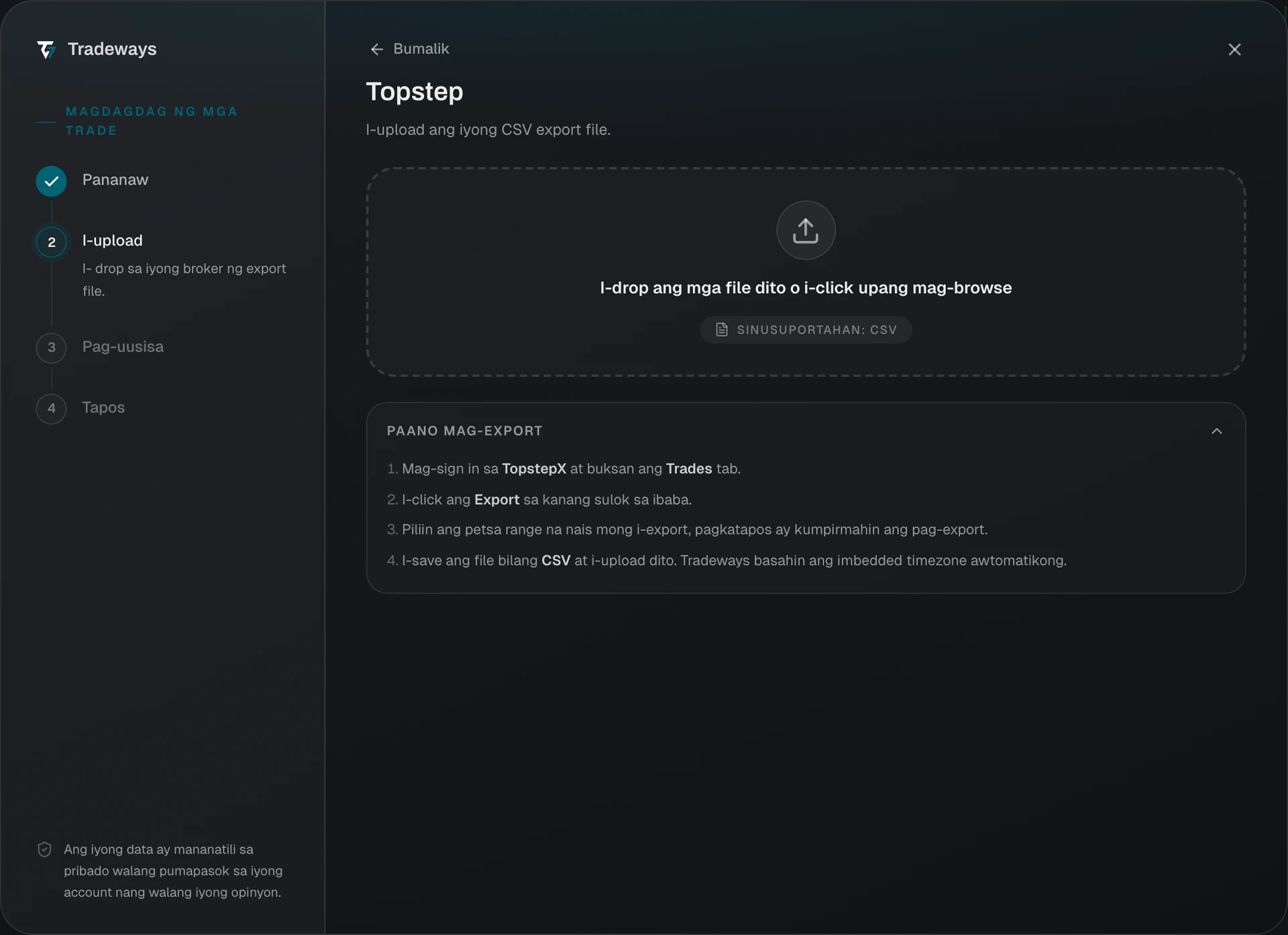Close the Topstep upload dialog
Image resolution: width=1288 pixels, height=935 pixels.
[1234, 50]
